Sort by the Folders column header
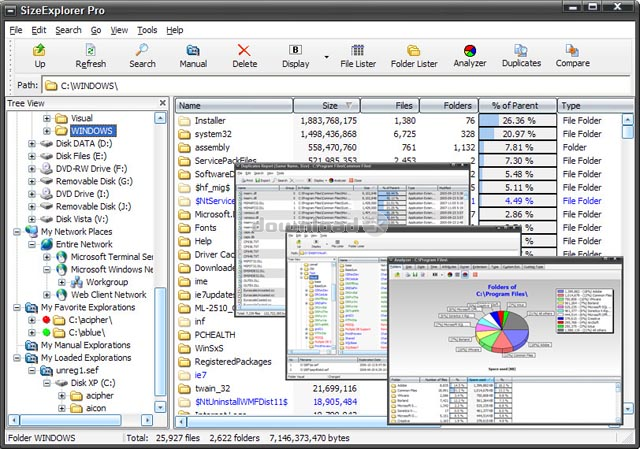640x449 pixels. click(449, 106)
